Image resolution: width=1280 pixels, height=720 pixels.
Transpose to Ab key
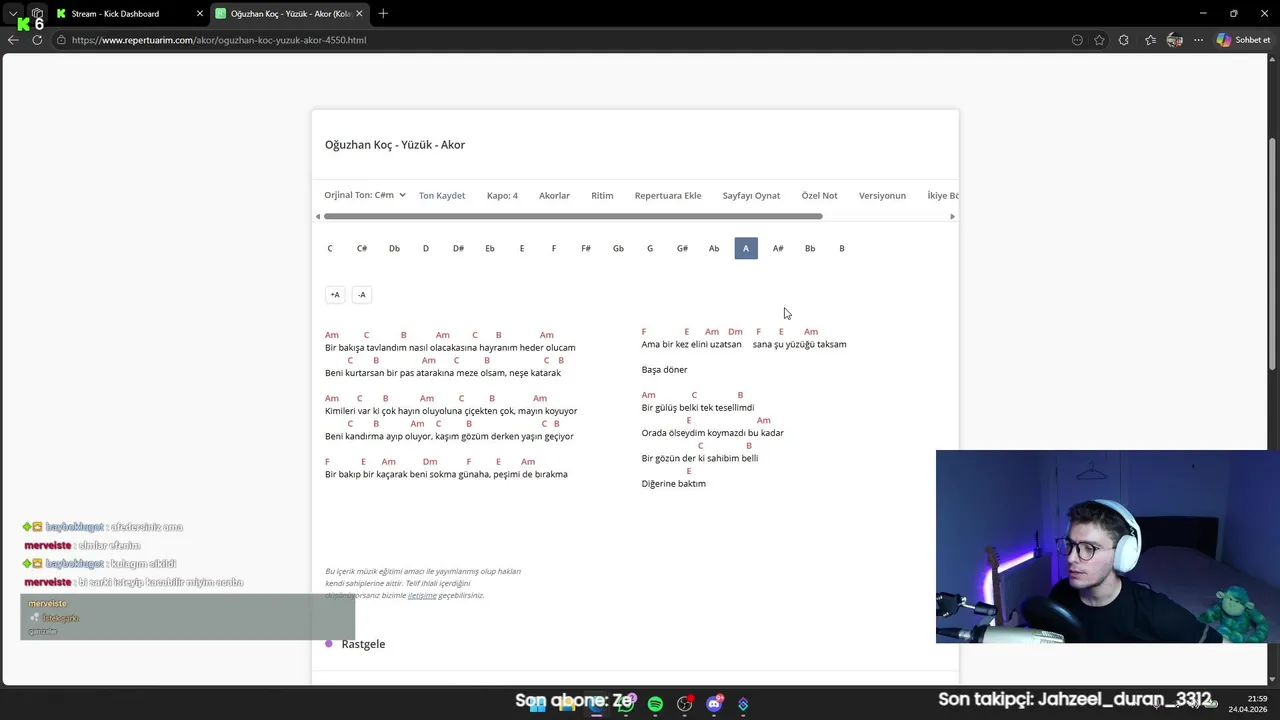(x=714, y=248)
